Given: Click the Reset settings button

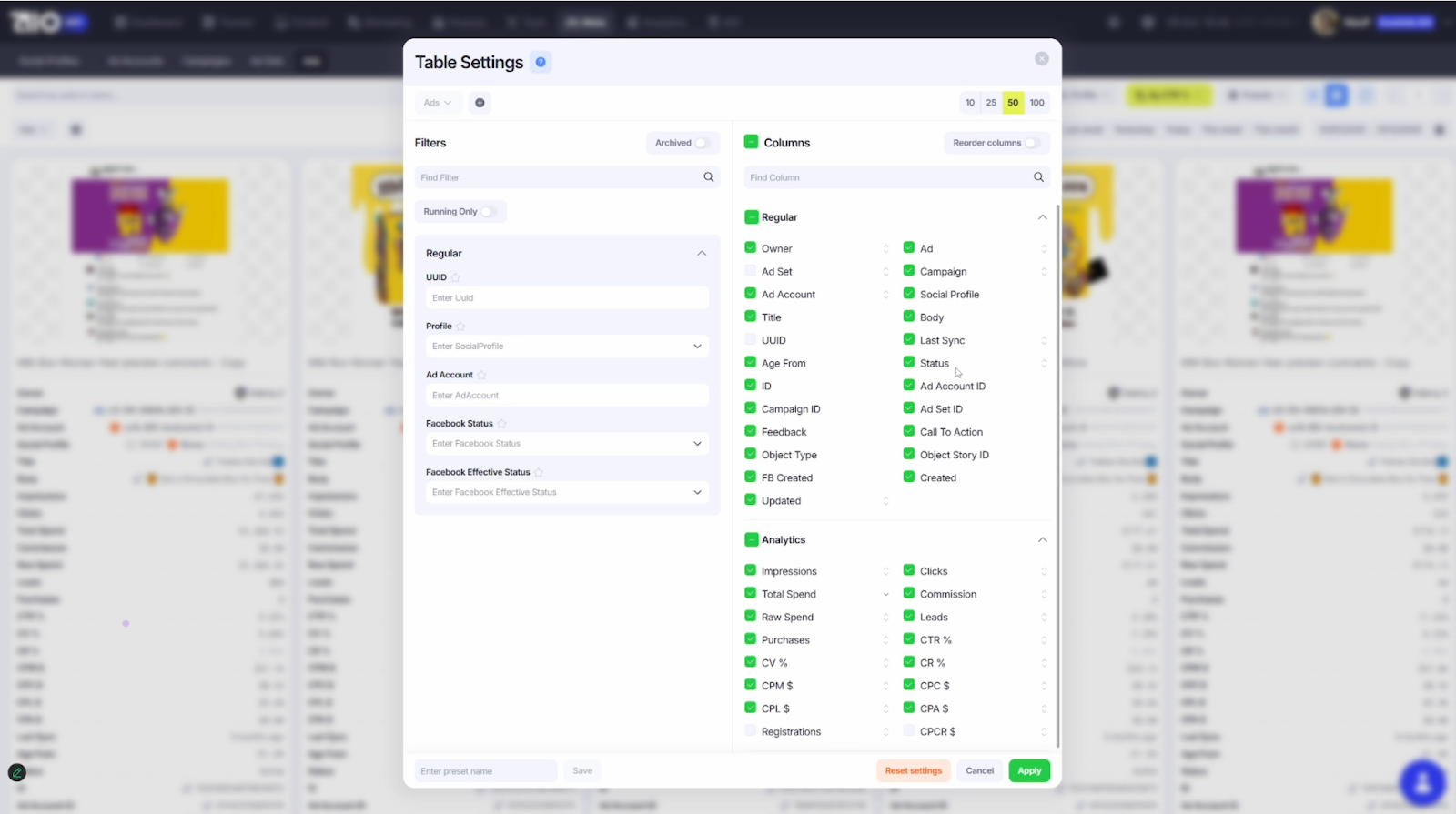Looking at the screenshot, I should click(x=913, y=770).
